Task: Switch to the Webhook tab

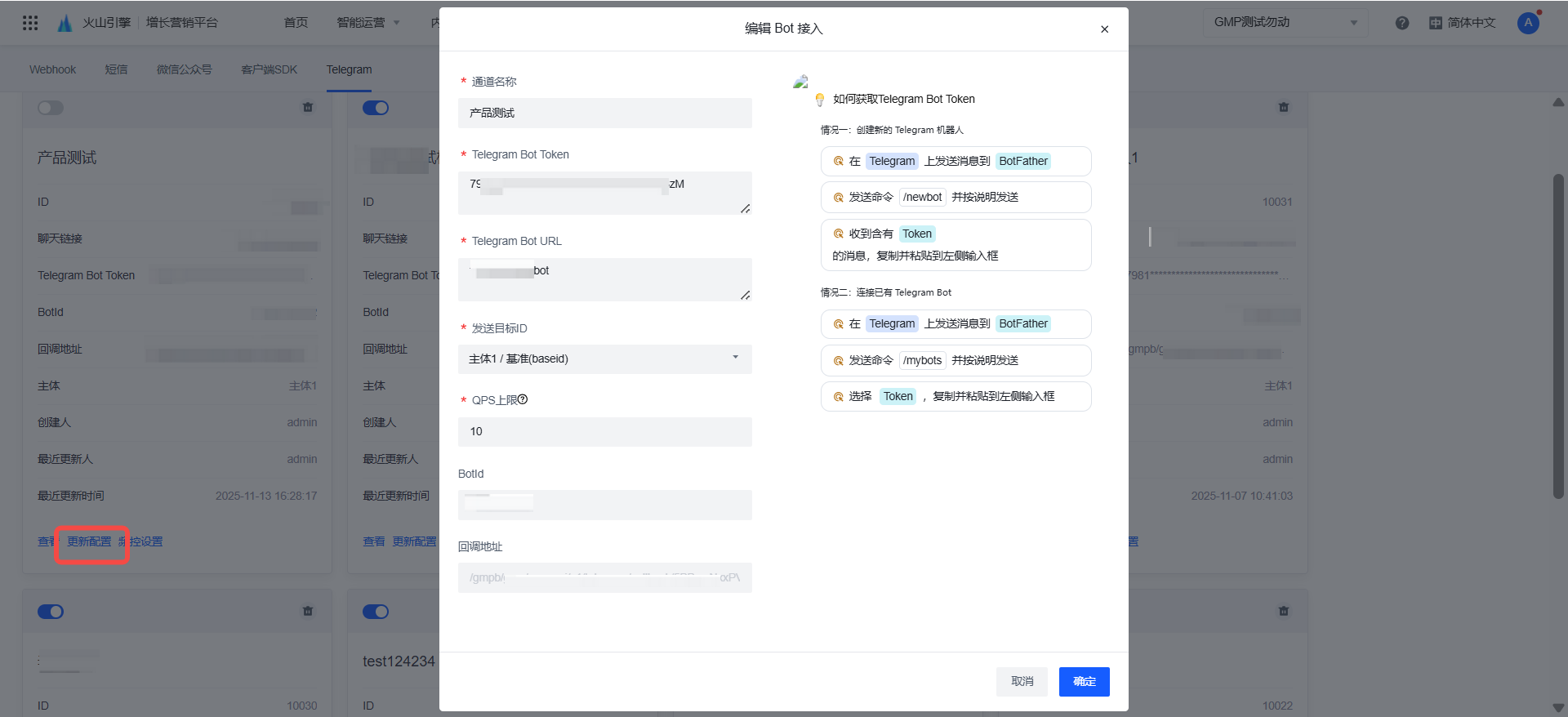Action: pyautogui.click(x=52, y=69)
